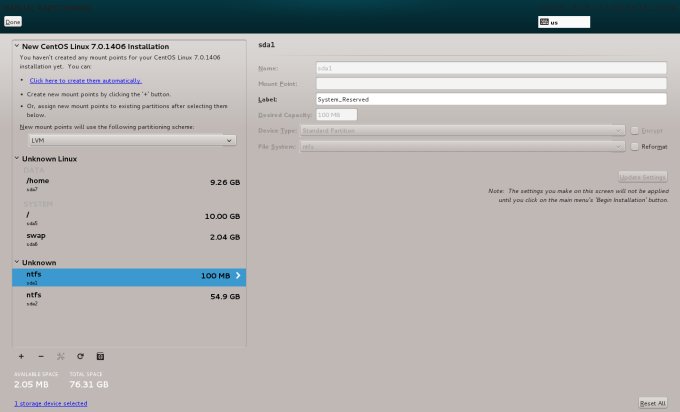The height and width of the screenshot is (412, 680).
Task: Collapse the Unknown Linux group
Action: [17, 158]
